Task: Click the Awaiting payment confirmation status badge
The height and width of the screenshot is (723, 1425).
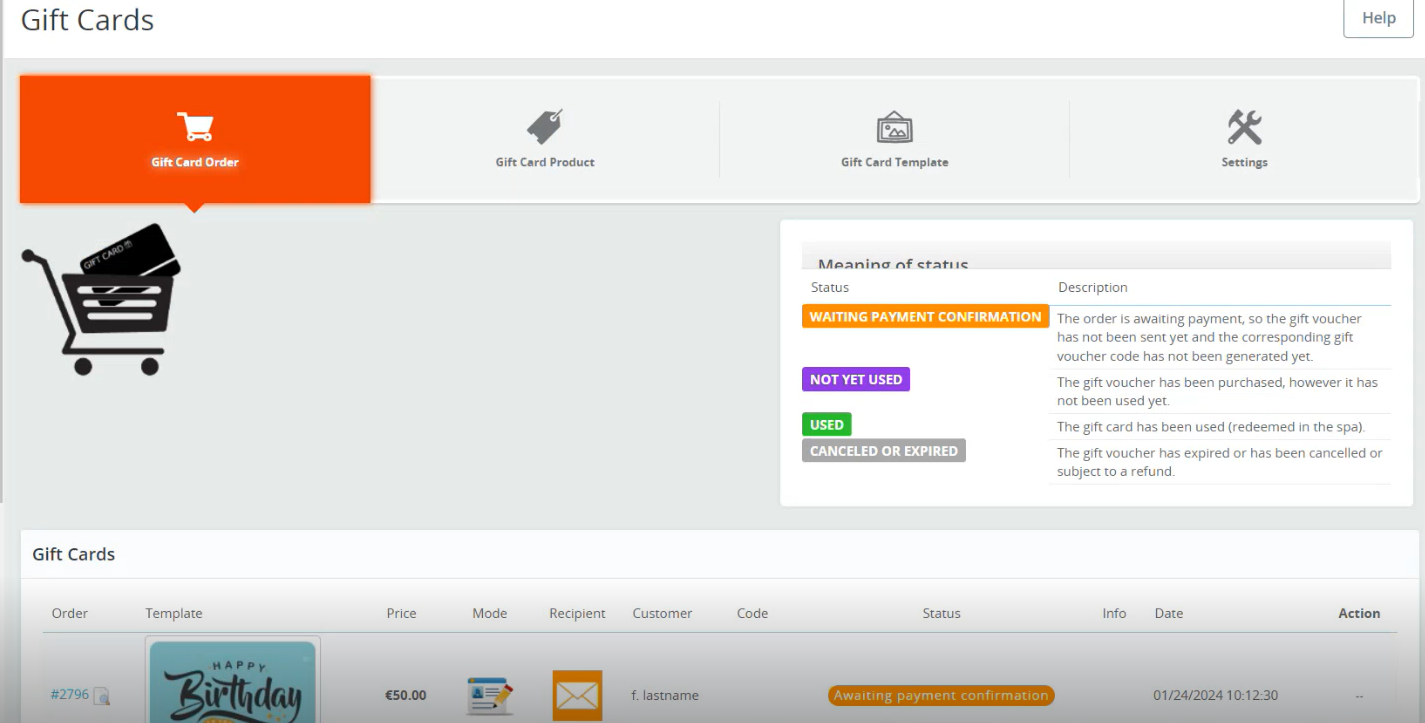Action: (x=940, y=695)
